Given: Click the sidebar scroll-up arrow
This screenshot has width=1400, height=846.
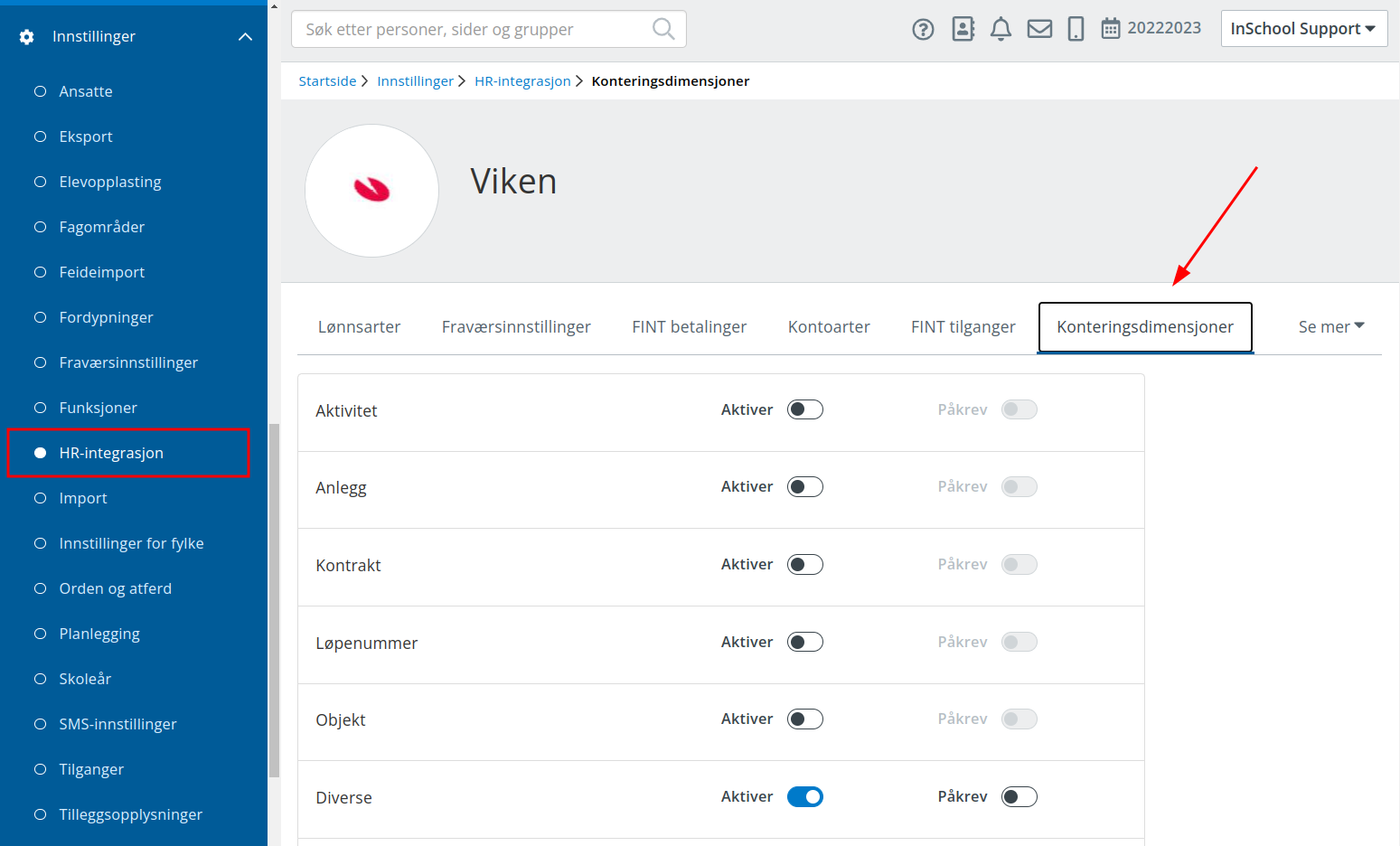Looking at the screenshot, I should [275, 5].
